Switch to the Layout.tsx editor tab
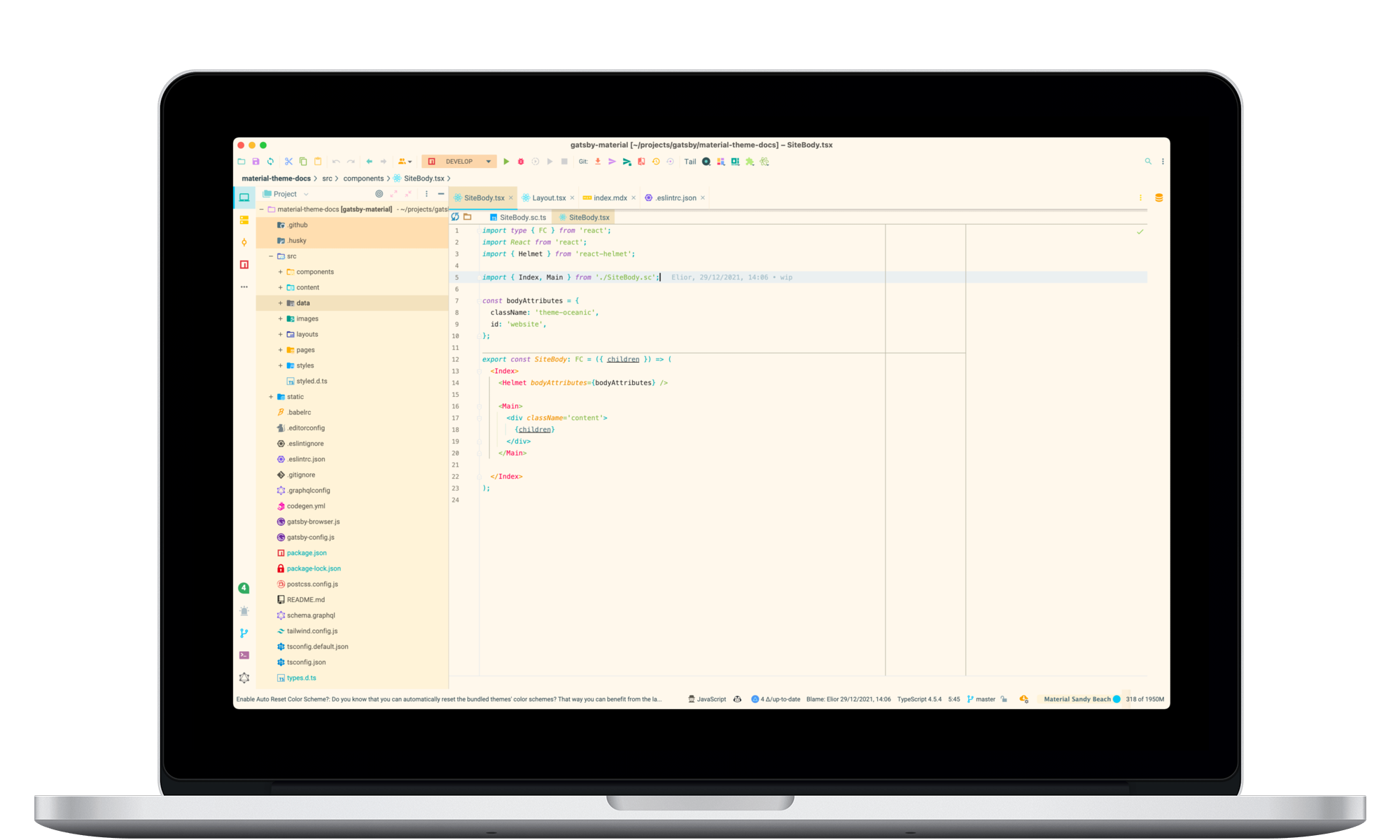The height and width of the screenshot is (840, 1400). (x=549, y=198)
